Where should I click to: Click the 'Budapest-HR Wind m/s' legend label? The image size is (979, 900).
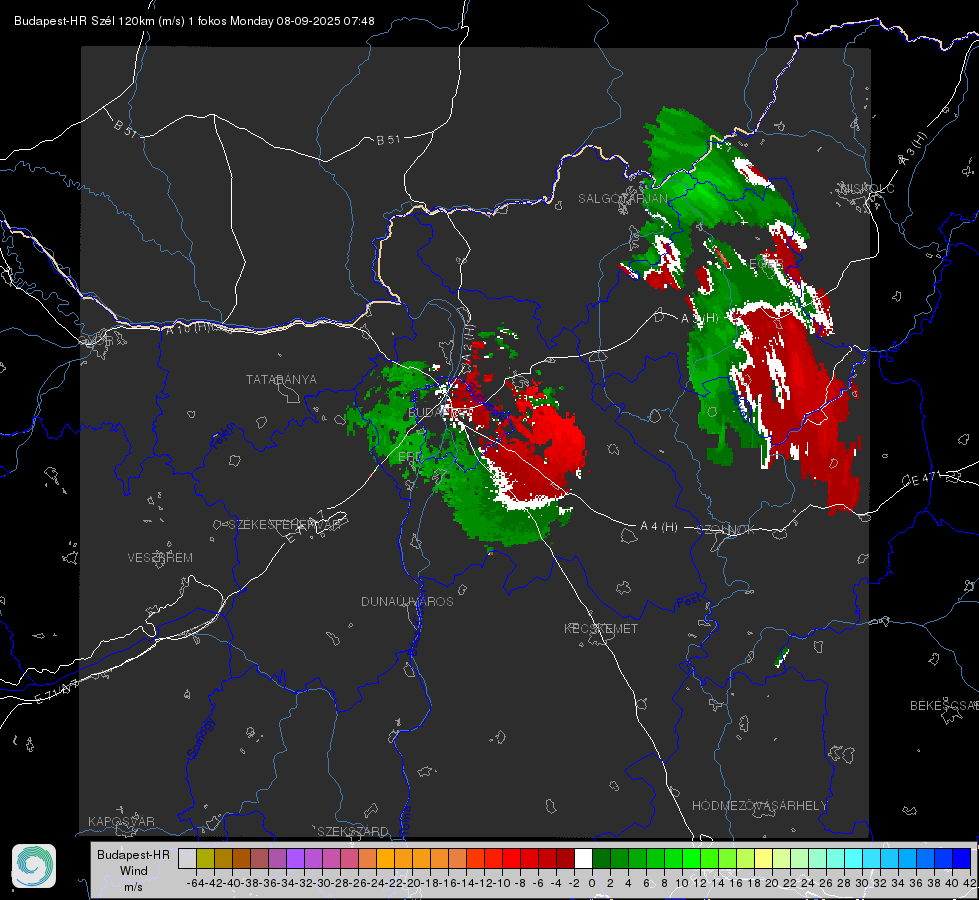coord(133,871)
